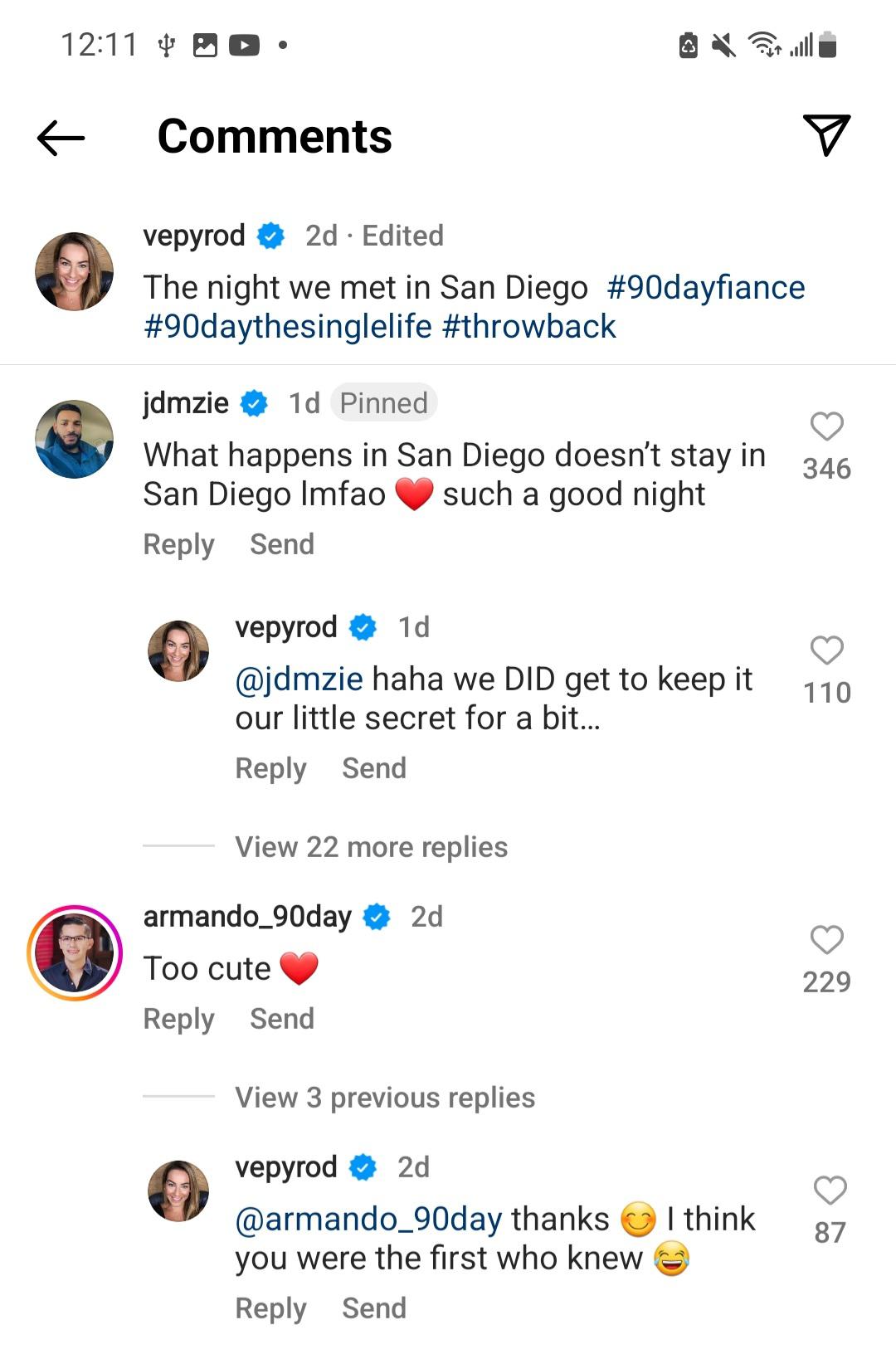Send armando_90day's comment
The image size is (896, 1349).
coord(282,1019)
